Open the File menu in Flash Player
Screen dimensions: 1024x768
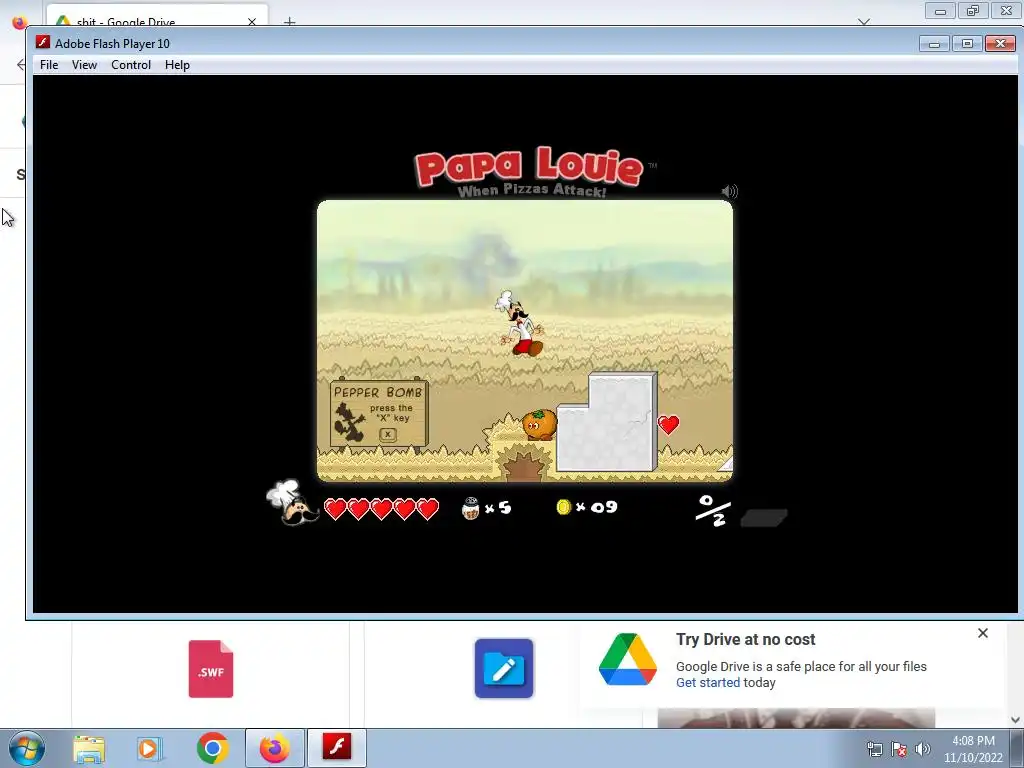point(49,65)
